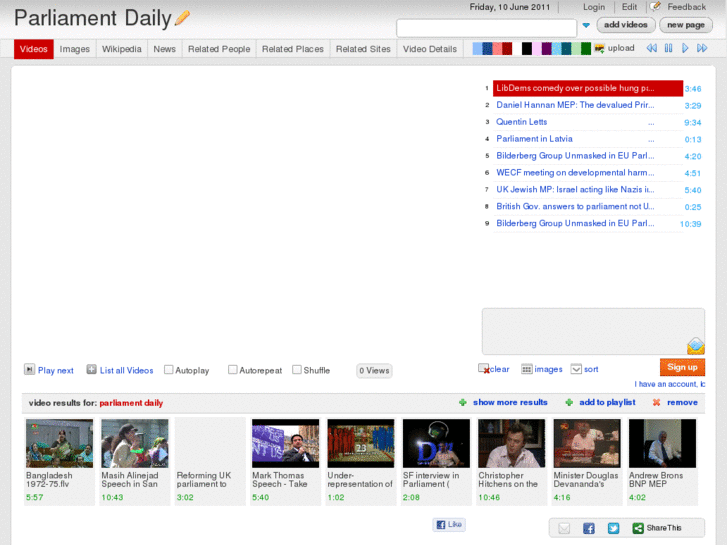The height and width of the screenshot is (545, 727).
Task: Click the clear playlist icon
Action: 484,369
